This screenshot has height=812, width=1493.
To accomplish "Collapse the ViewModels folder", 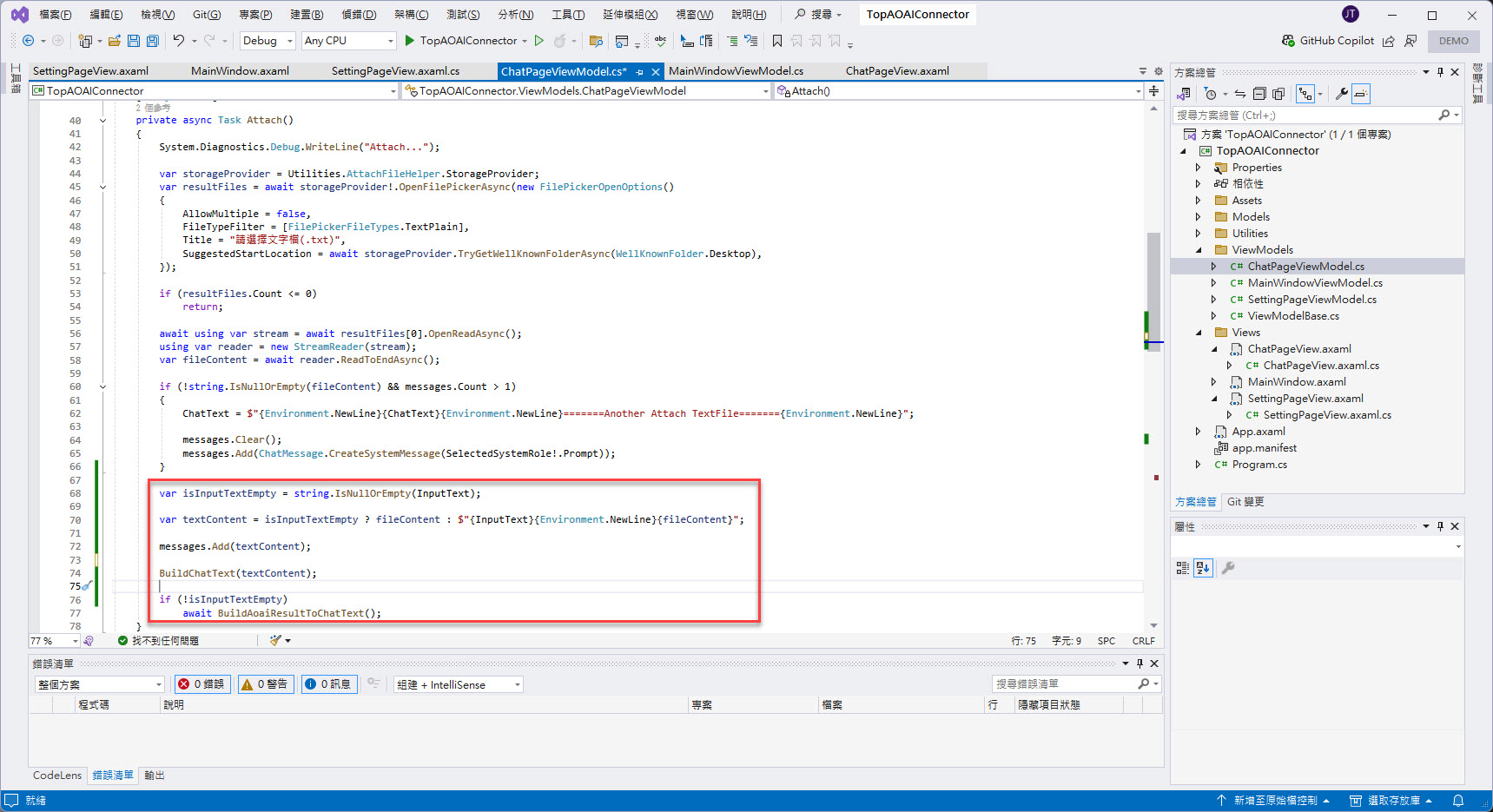I will point(1199,250).
